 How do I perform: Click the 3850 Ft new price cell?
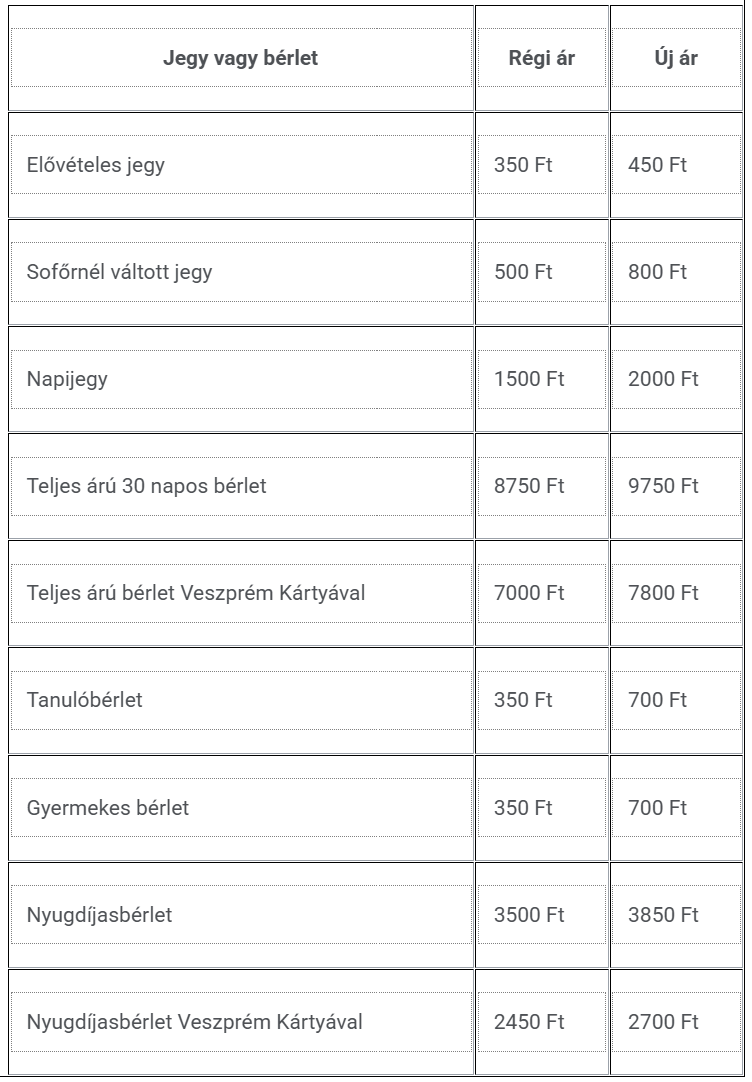click(676, 915)
